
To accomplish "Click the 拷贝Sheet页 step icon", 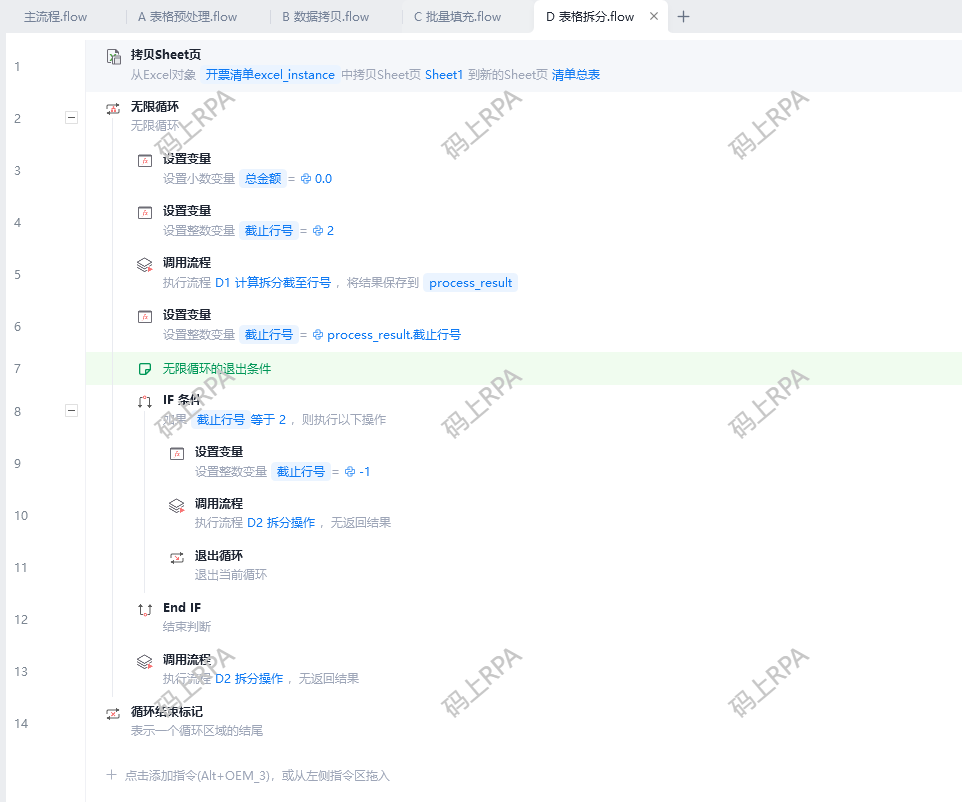I will point(114,56).
